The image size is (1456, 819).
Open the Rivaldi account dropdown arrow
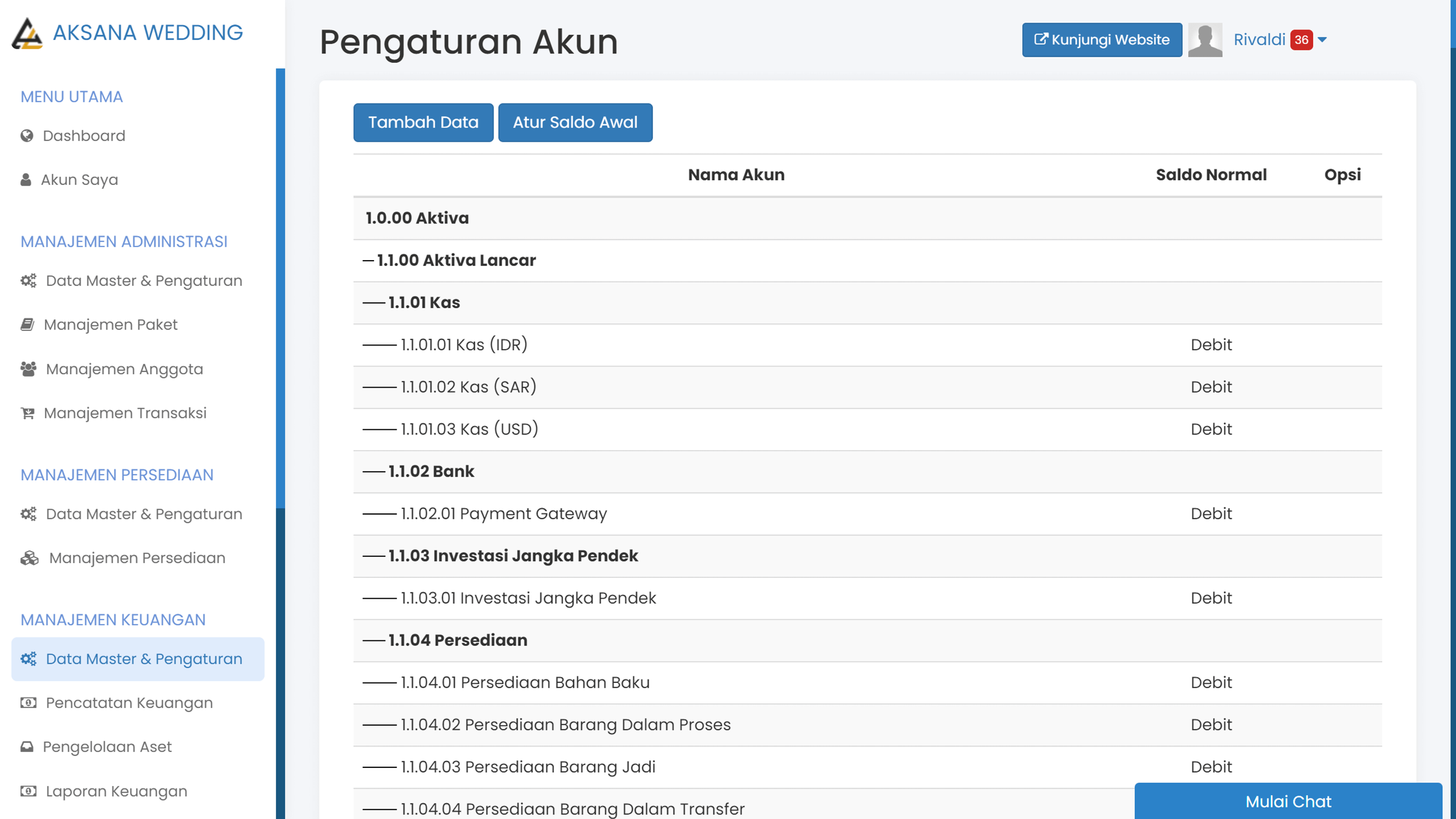[1323, 40]
